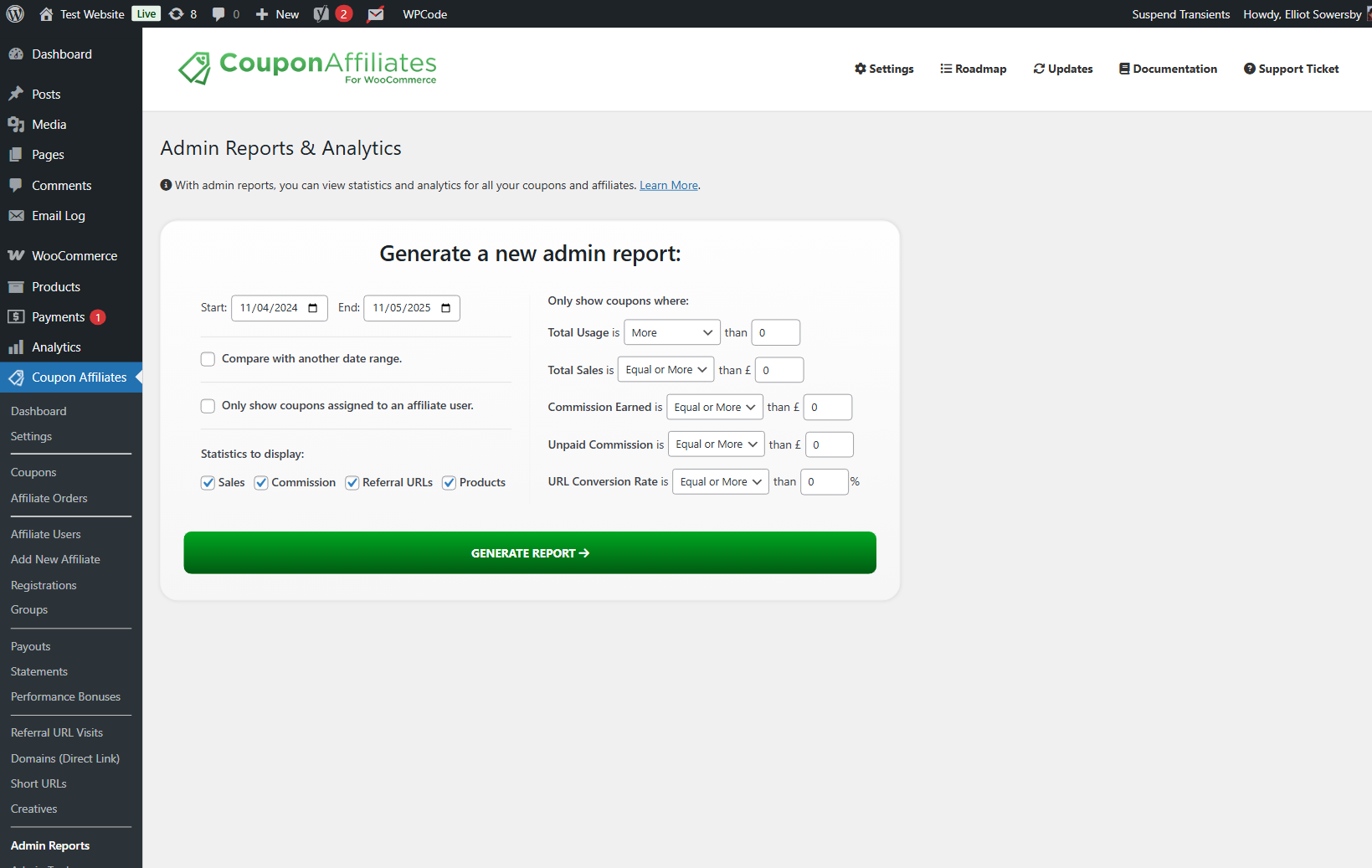1372x868 pixels.
Task: Click the Settings gear icon in header
Action: pos(861,69)
